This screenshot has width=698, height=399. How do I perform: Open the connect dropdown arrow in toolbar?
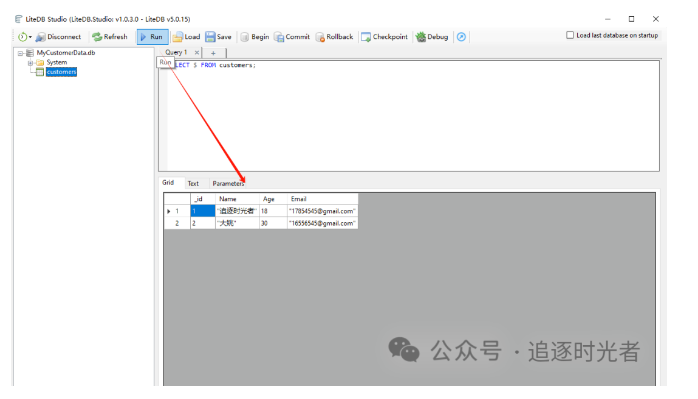click(30, 37)
